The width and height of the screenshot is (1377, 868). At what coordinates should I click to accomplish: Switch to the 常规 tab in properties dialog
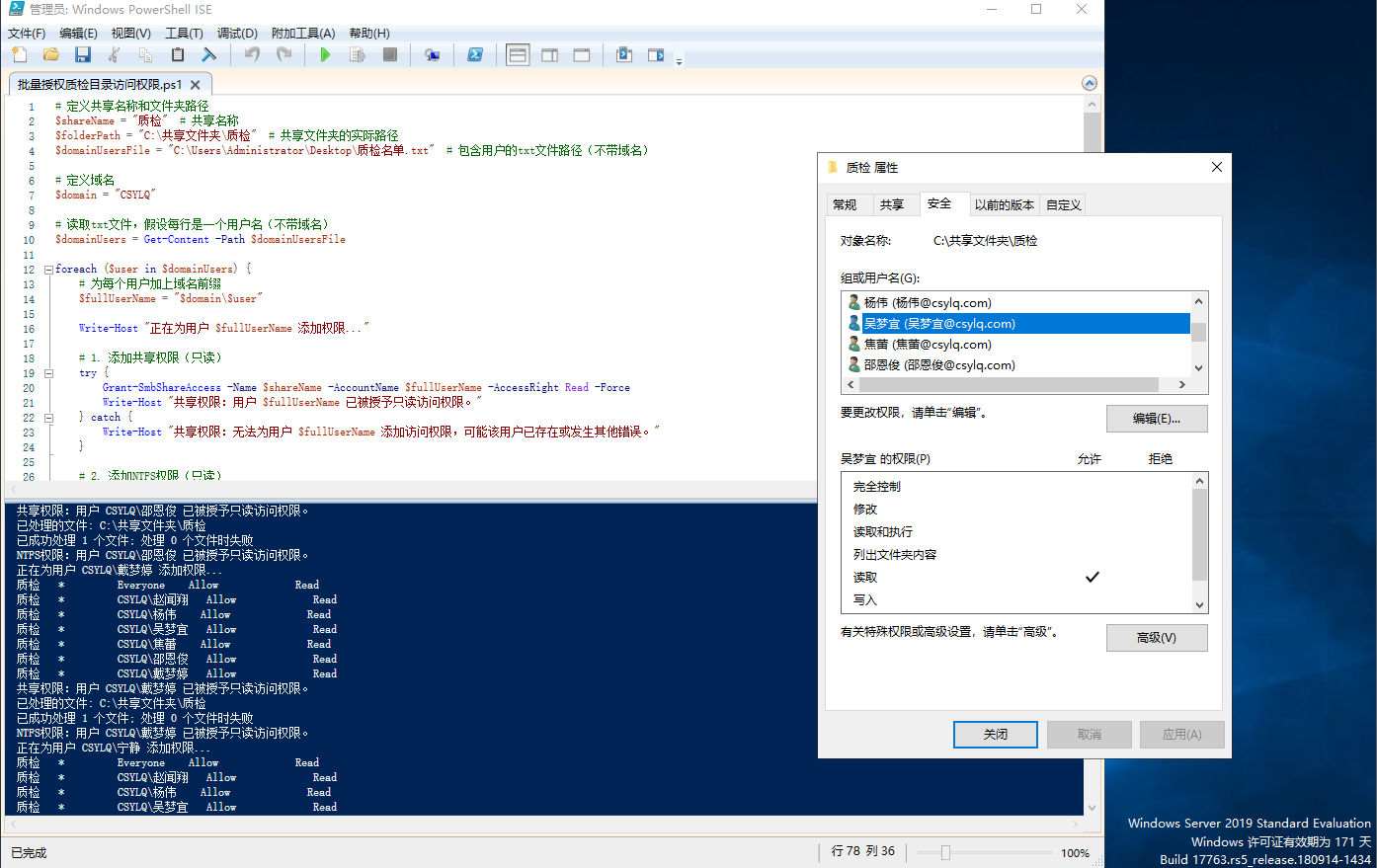[845, 205]
